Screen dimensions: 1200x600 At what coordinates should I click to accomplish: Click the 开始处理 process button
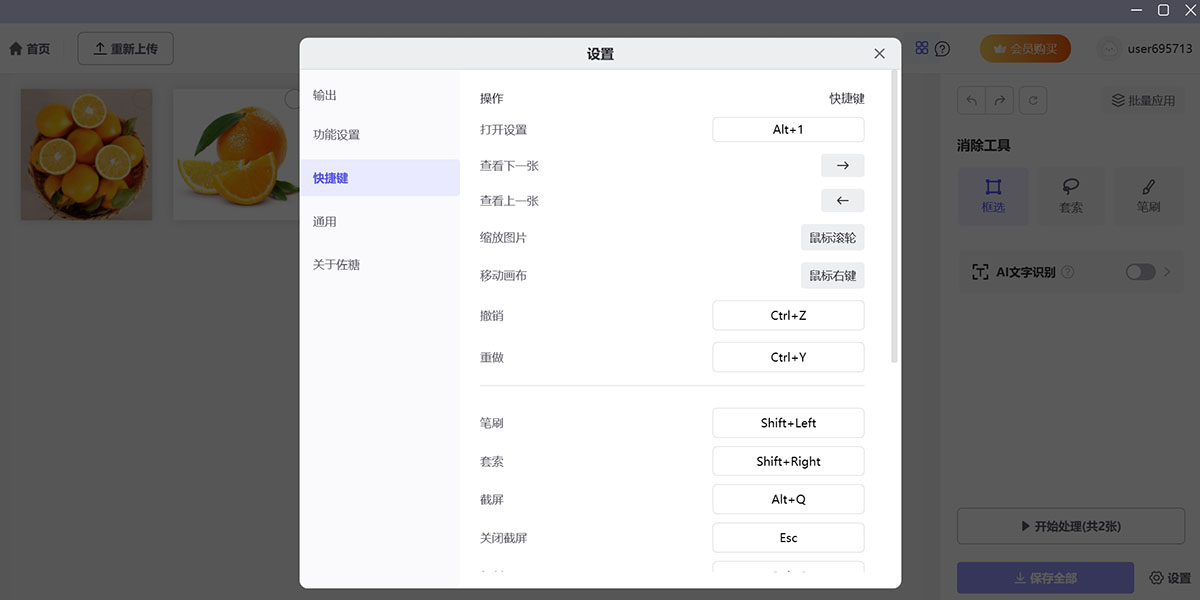[x=1070, y=525]
